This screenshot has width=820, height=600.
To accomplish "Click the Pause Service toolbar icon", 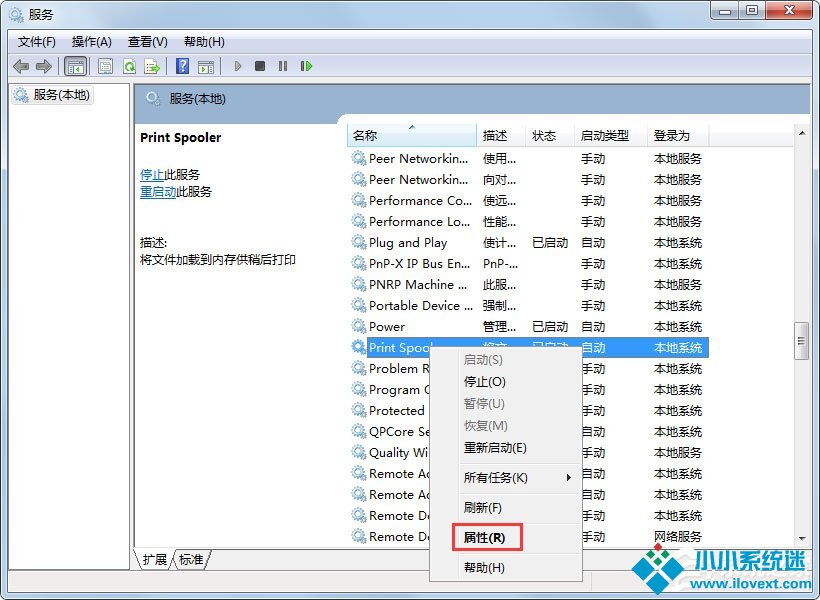I will (283, 66).
